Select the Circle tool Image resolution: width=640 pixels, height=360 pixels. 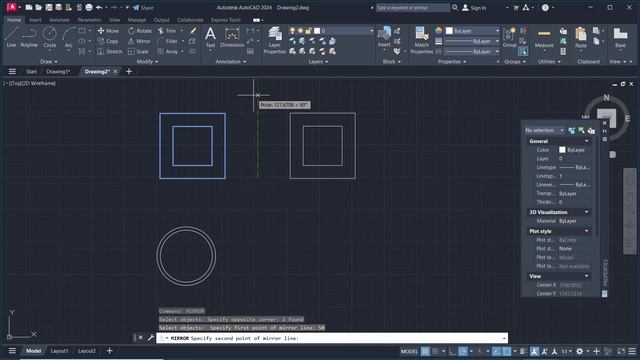49,37
